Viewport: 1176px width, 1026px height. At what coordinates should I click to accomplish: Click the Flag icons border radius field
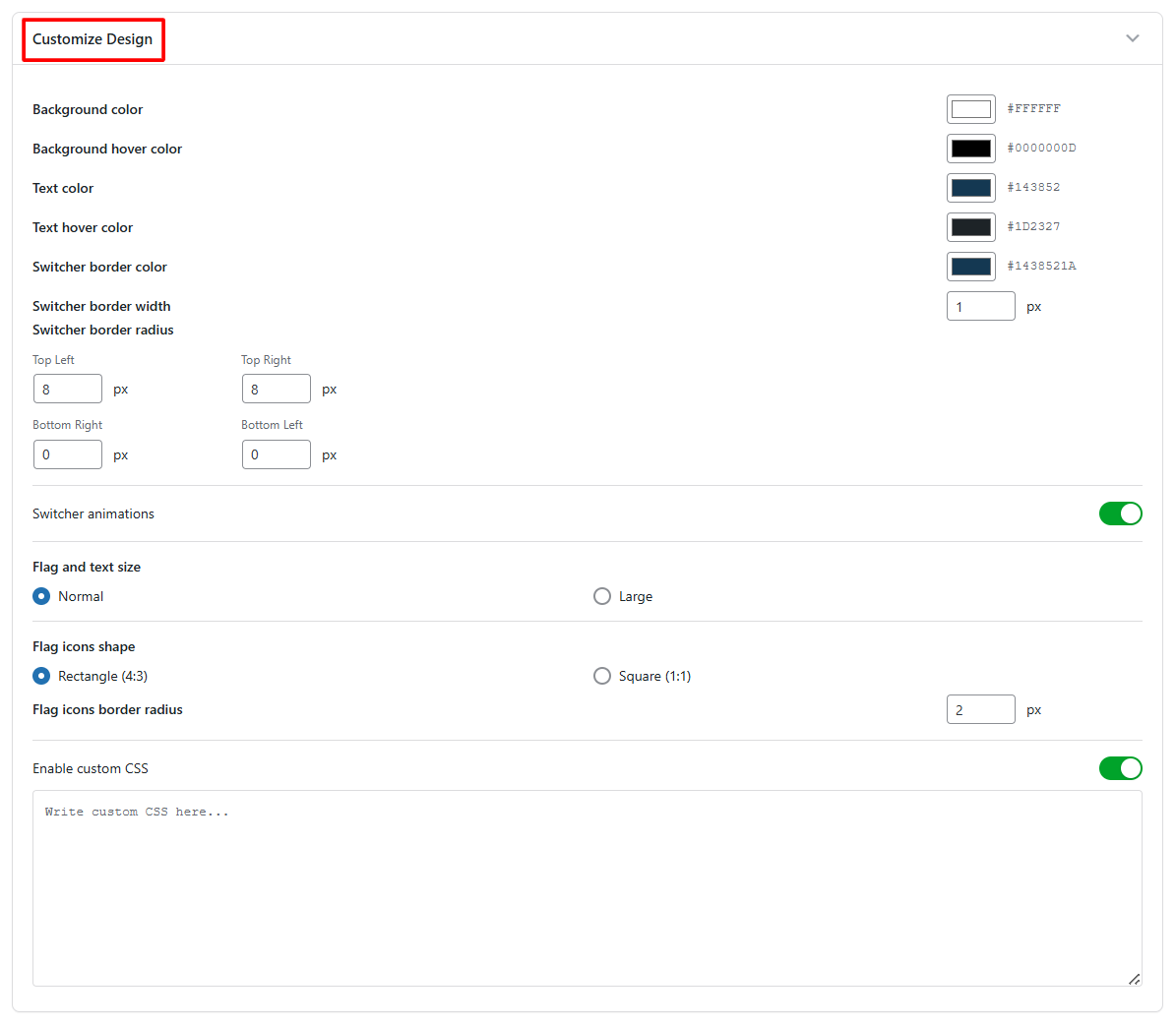pyautogui.click(x=980, y=710)
